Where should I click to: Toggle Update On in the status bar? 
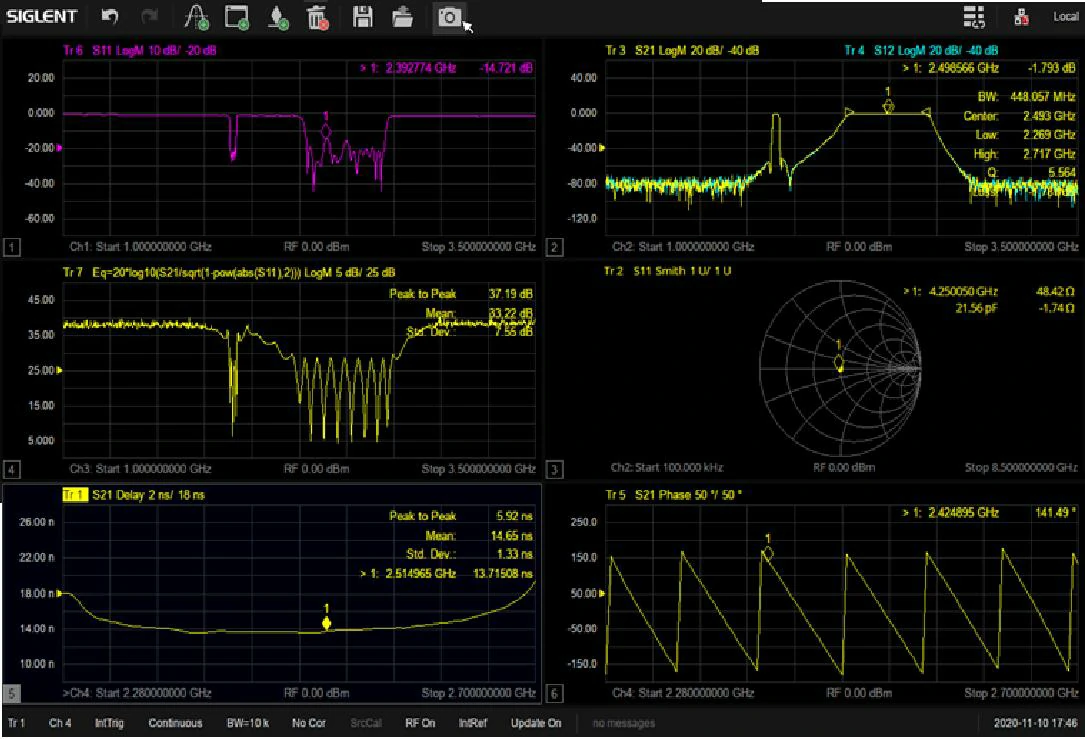tap(536, 723)
